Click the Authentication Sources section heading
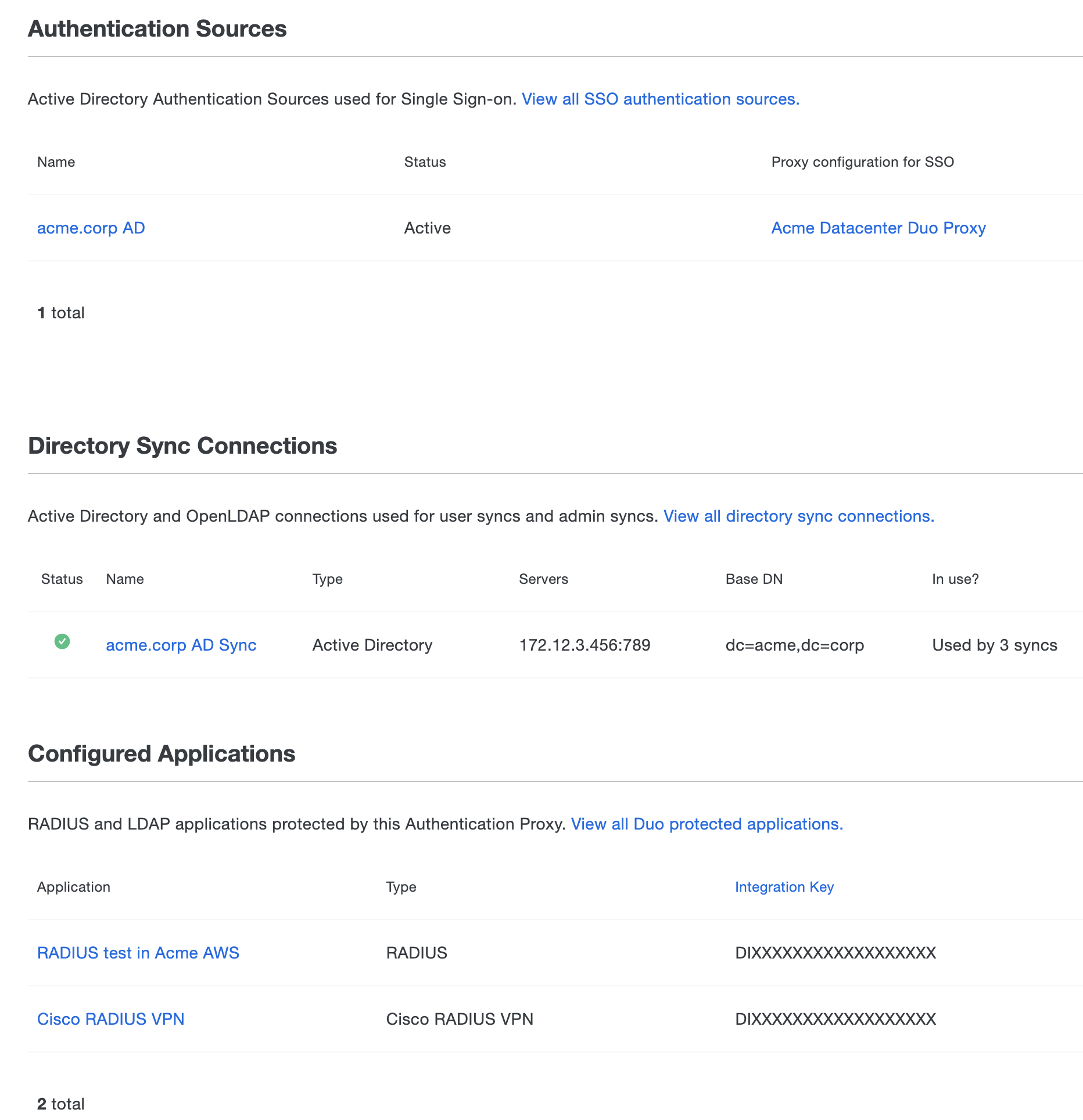The image size is (1083, 1120). point(157,28)
